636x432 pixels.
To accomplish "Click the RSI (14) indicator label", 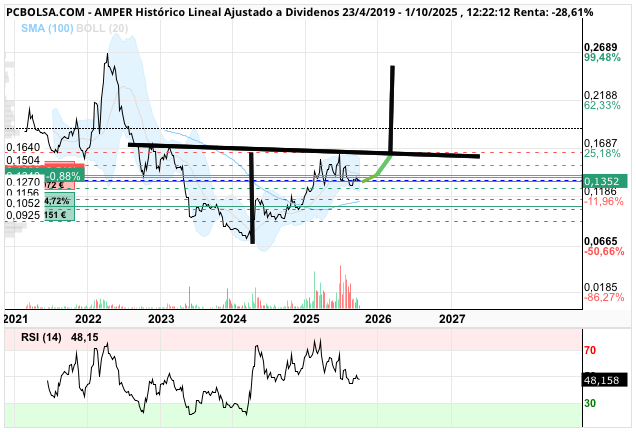I will coord(40,338).
